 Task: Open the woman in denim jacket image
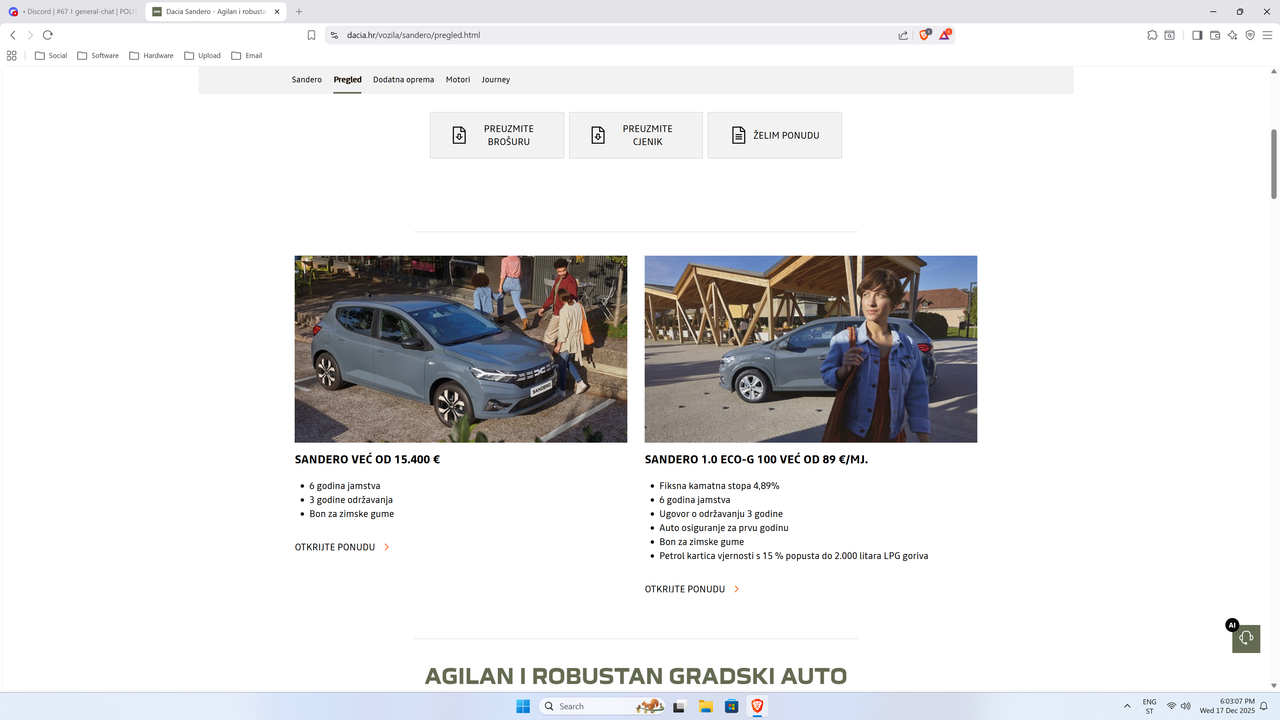811,349
